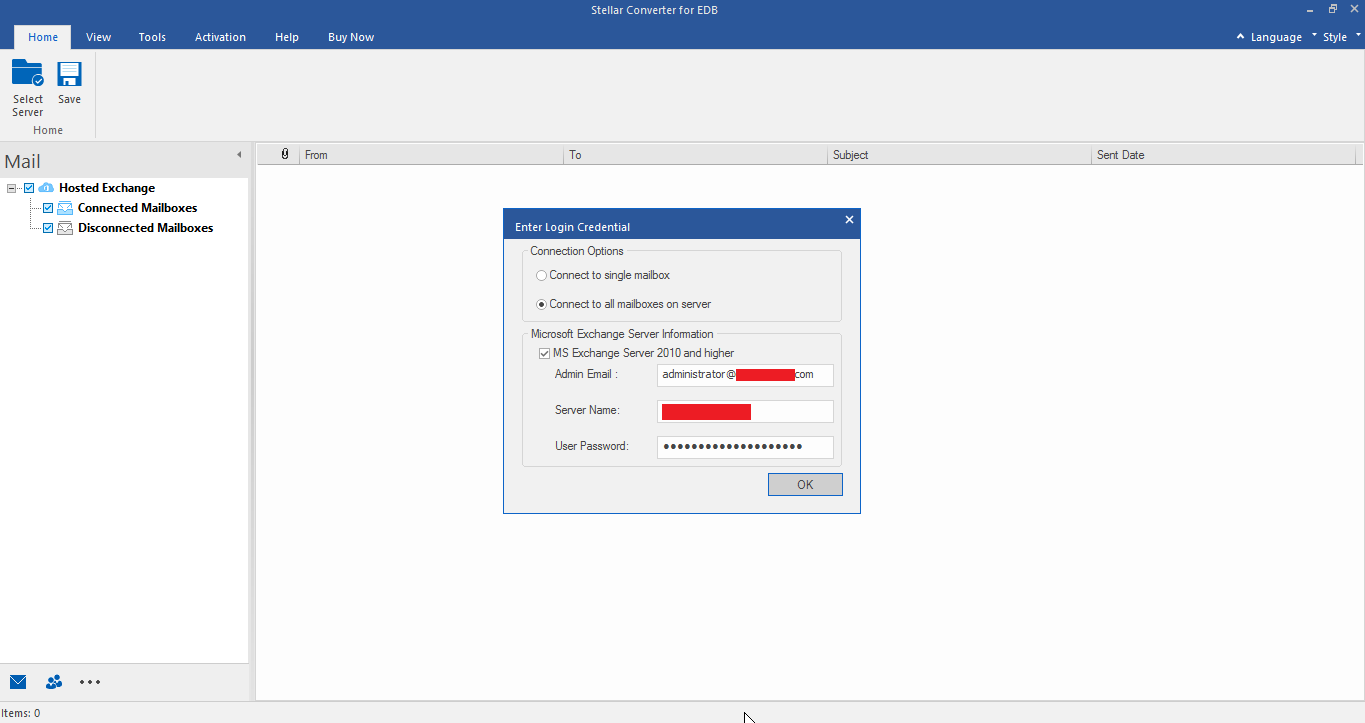Toggle the Hosted Exchange checkbox
Viewport: 1365px width, 723px height.
pyautogui.click(x=29, y=188)
